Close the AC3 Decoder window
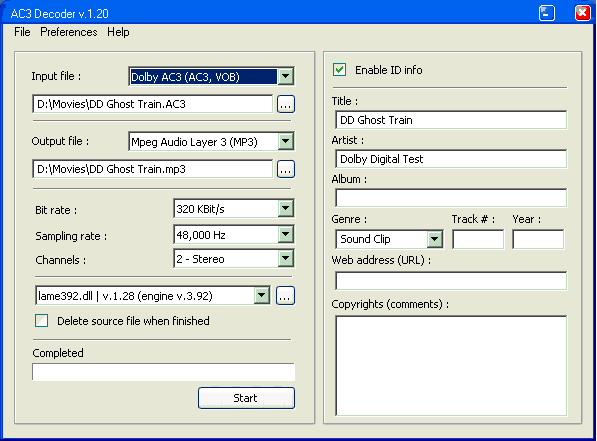Viewport: 597px width, 441px height. [583, 13]
